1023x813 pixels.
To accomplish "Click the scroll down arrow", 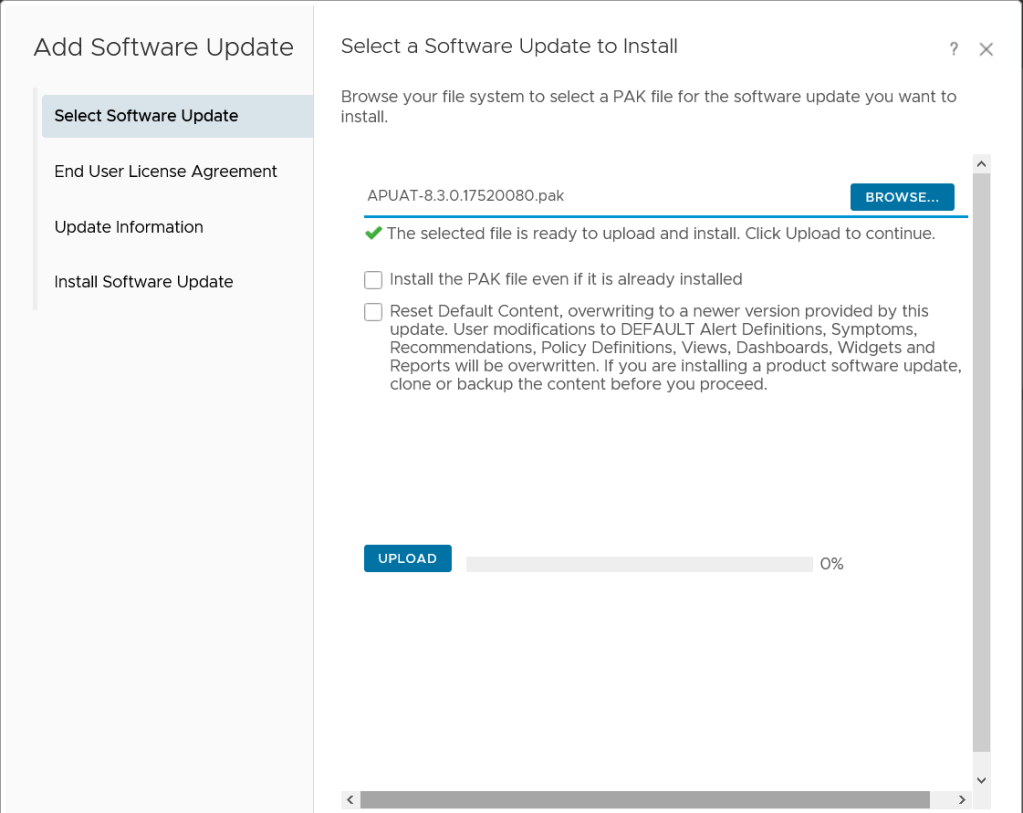I will click(x=981, y=780).
